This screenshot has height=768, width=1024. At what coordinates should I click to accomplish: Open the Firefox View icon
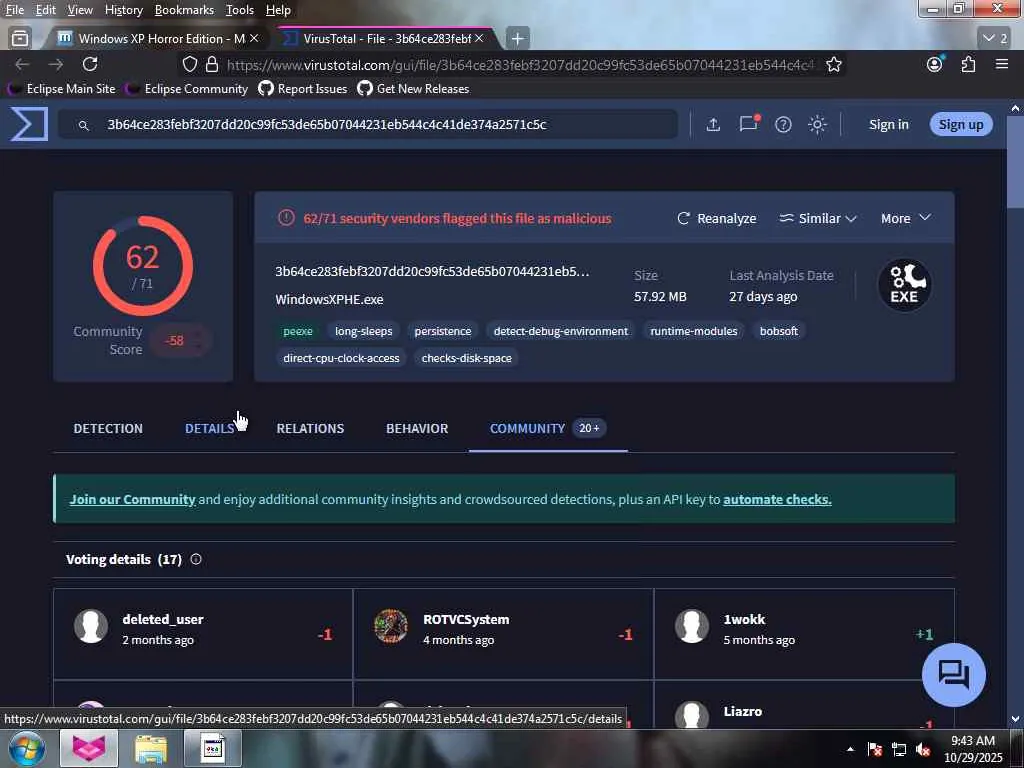[20, 39]
